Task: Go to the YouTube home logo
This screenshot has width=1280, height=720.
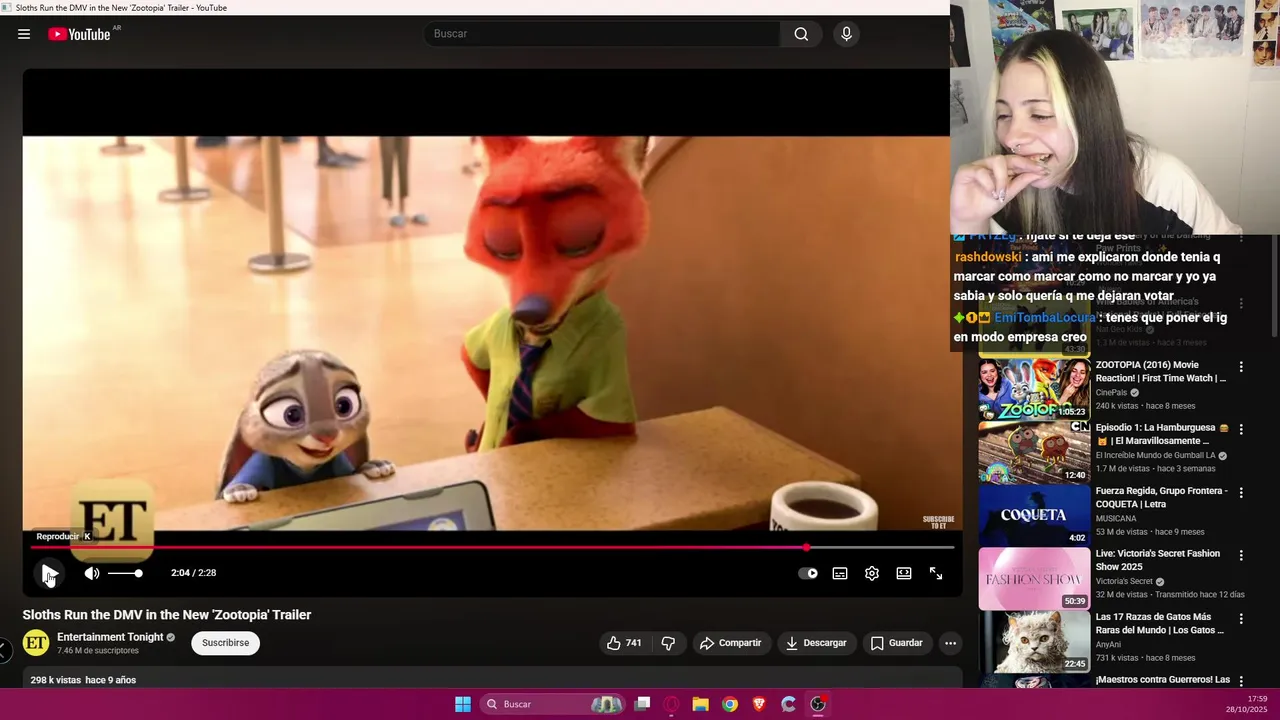Action: [80, 34]
